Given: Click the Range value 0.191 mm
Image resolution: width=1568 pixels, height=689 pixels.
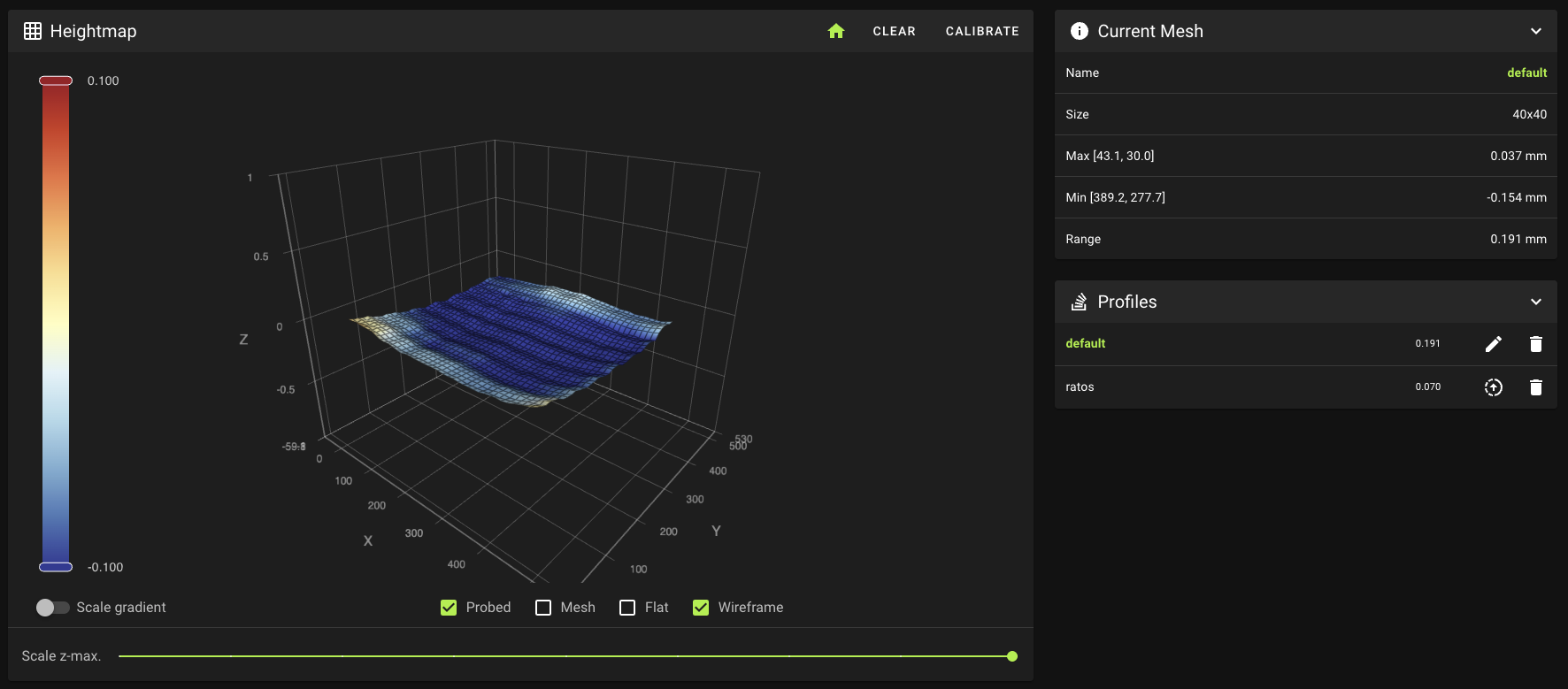Looking at the screenshot, I should tap(1518, 239).
